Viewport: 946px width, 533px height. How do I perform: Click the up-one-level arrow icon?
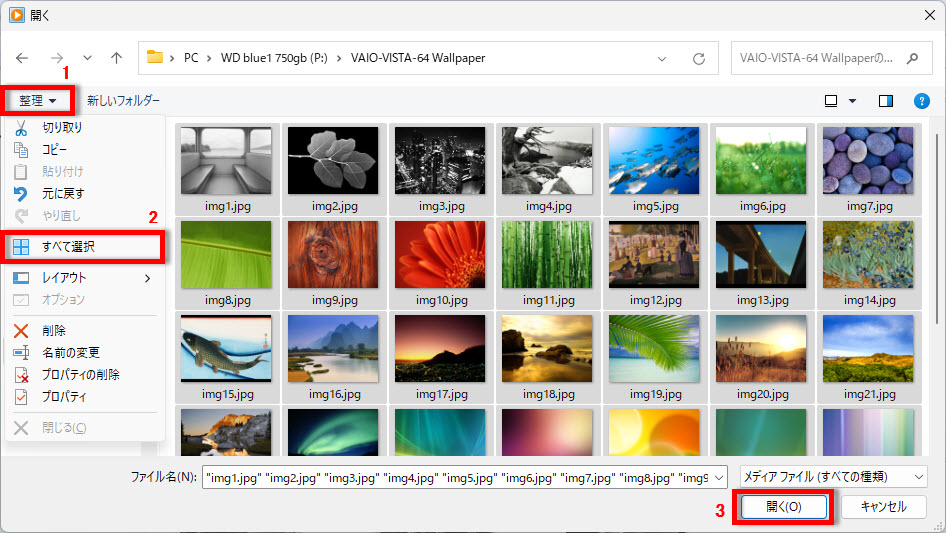pyautogui.click(x=116, y=58)
